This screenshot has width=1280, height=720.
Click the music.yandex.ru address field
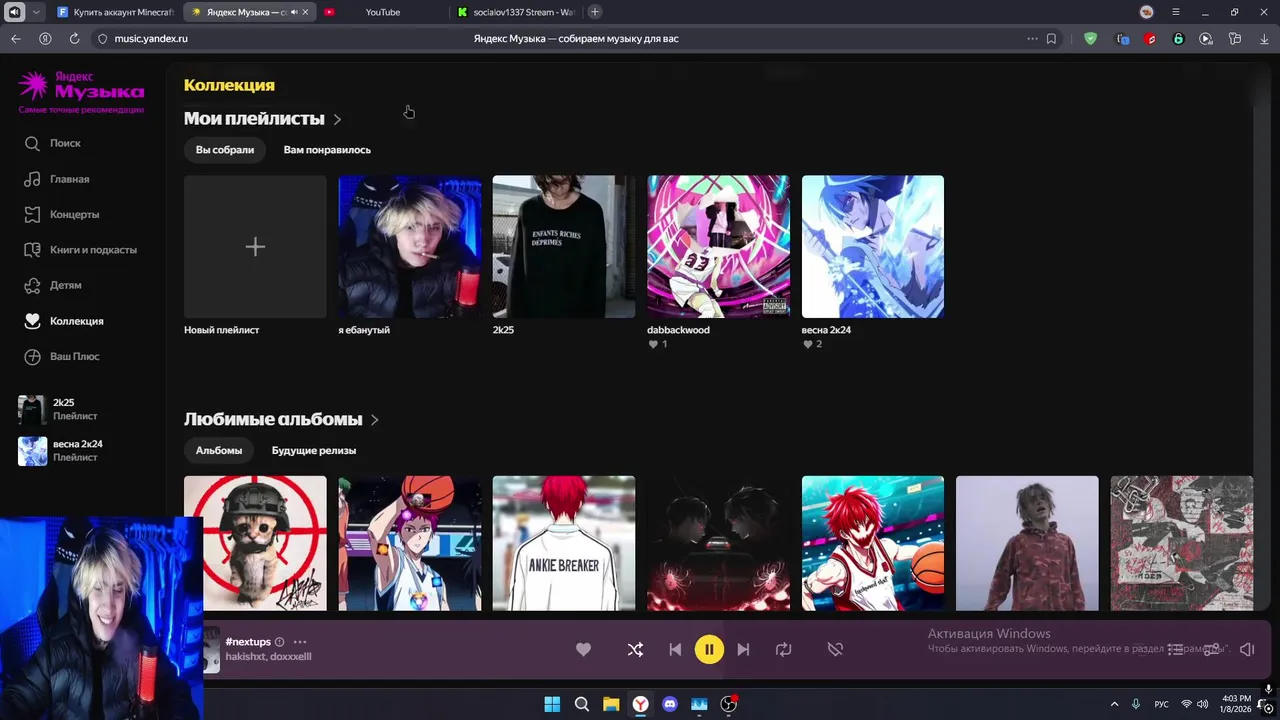pyautogui.click(x=151, y=39)
